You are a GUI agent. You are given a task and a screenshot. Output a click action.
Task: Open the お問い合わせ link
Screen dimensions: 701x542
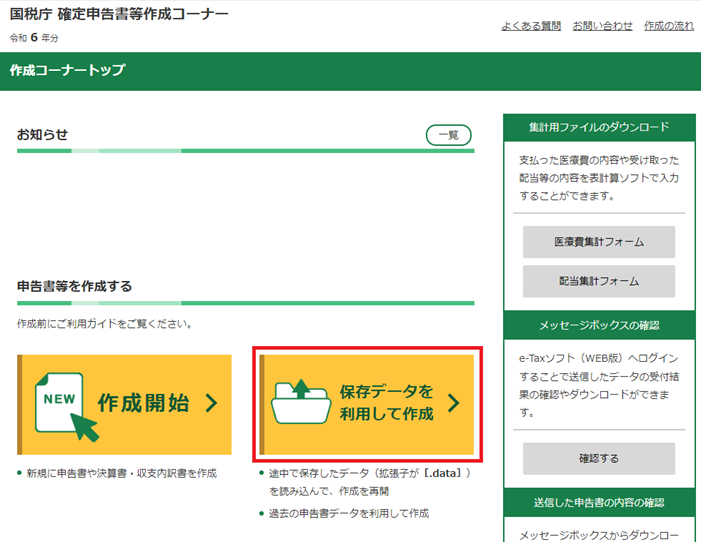pos(602,26)
